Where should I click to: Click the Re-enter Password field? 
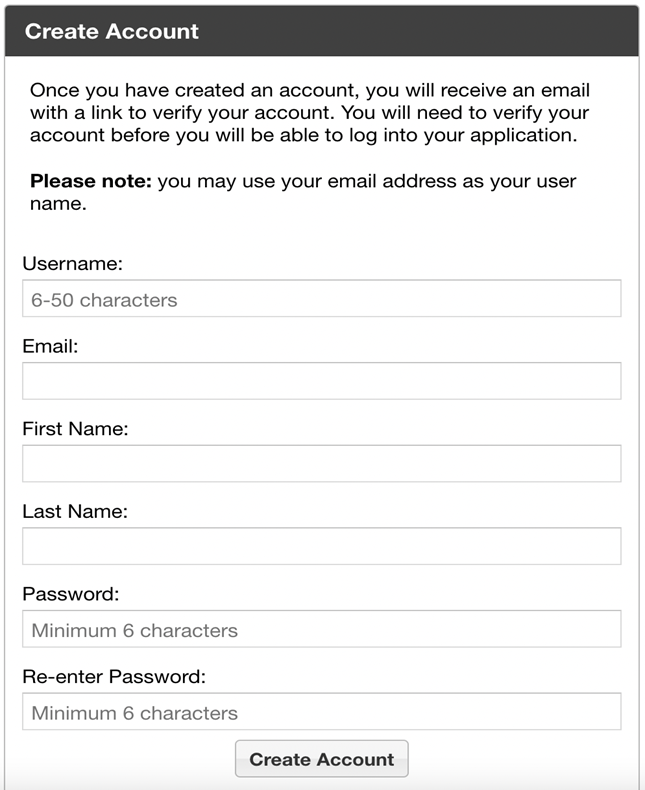(400, 712)
